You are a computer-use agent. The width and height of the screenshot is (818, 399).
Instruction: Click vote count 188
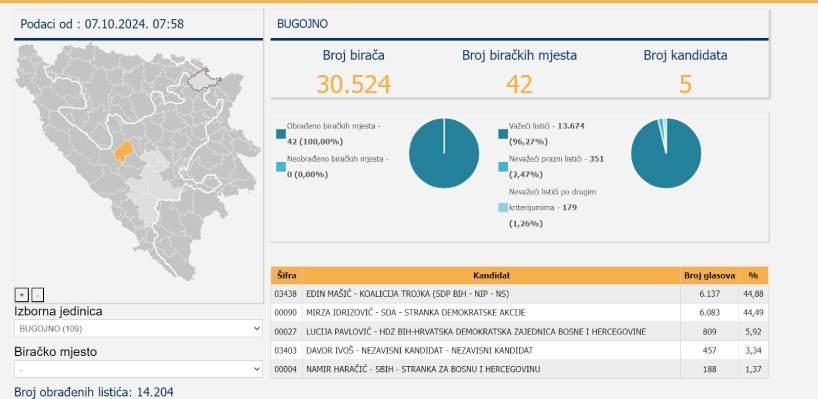click(x=709, y=369)
